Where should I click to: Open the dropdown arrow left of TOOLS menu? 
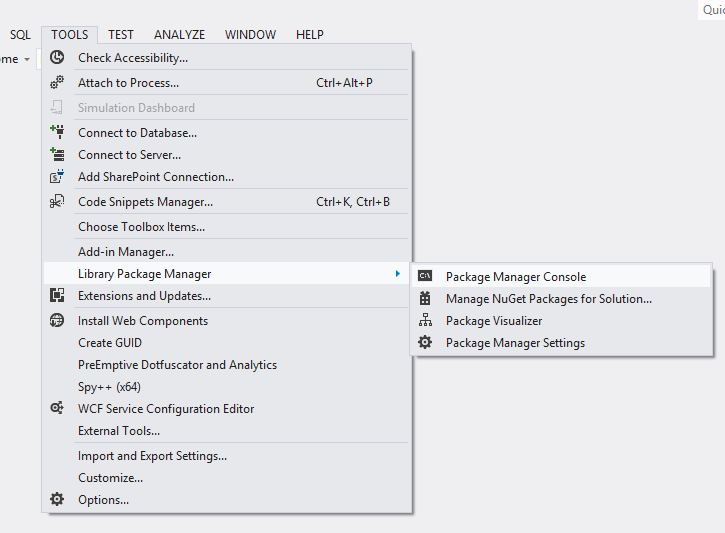pos(27,60)
